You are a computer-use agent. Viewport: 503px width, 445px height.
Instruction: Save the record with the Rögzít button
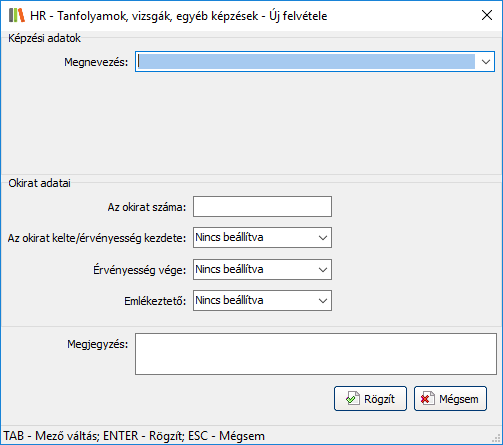pyautogui.click(x=370, y=399)
